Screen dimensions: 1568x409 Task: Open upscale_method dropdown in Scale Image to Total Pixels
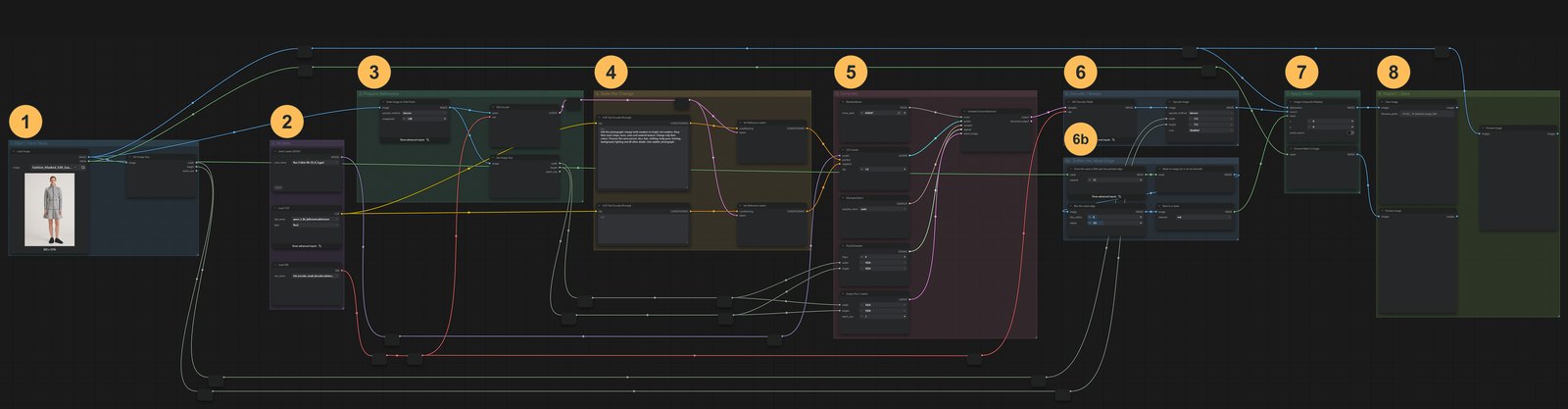tap(424, 113)
